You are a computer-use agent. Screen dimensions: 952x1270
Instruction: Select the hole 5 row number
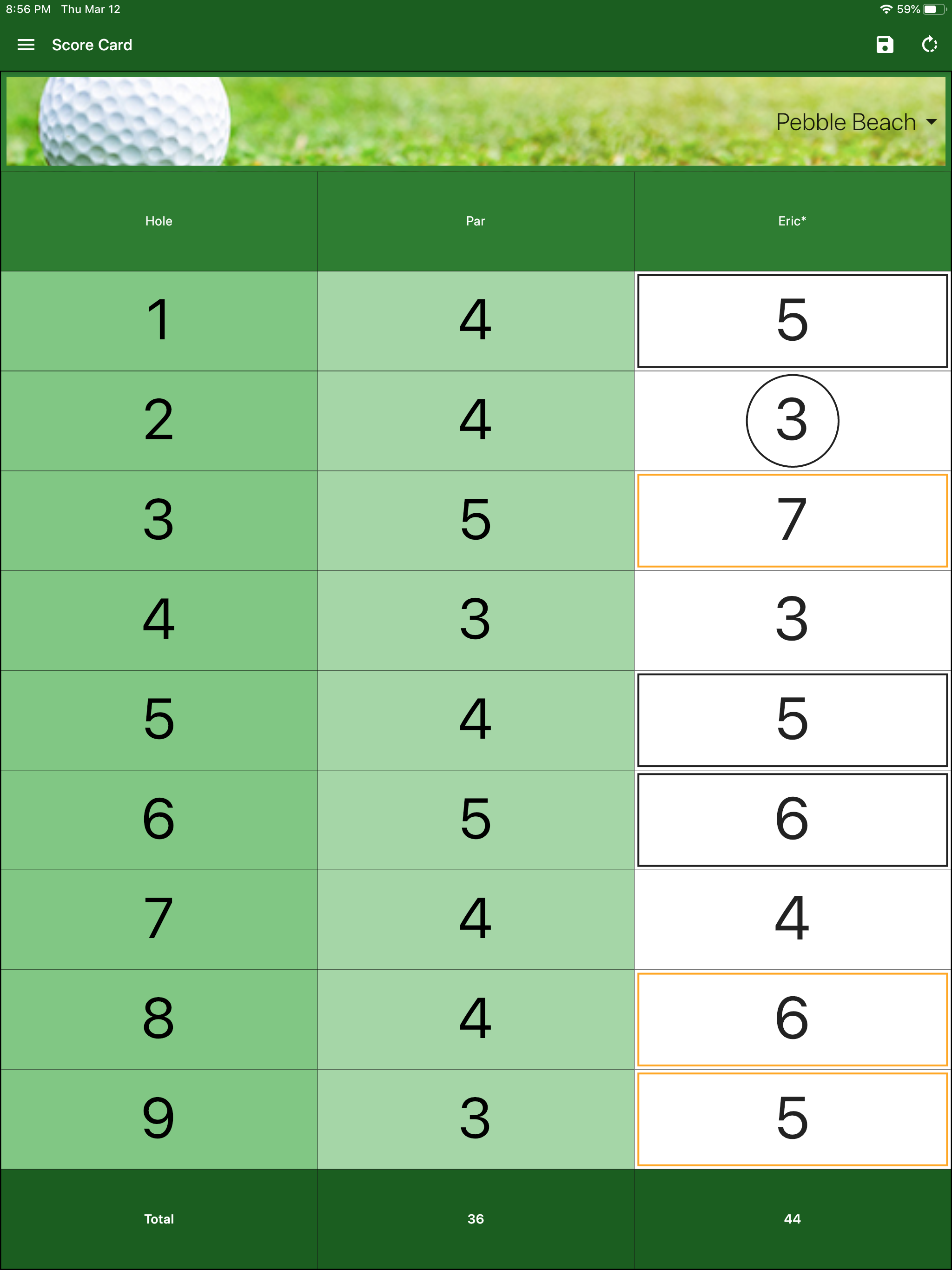[x=159, y=720]
